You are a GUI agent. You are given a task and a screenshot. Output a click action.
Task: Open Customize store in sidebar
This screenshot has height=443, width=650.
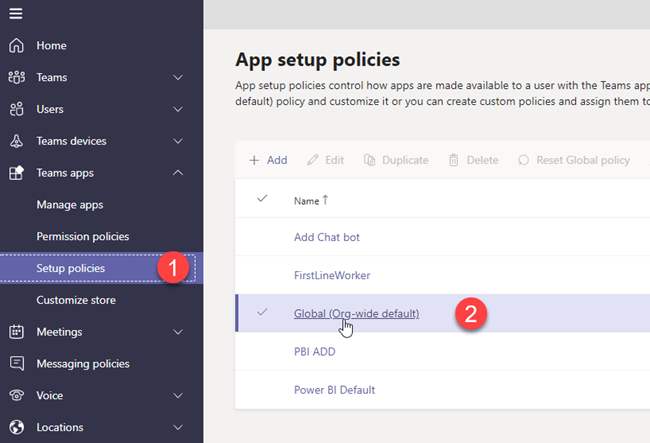[x=76, y=300]
